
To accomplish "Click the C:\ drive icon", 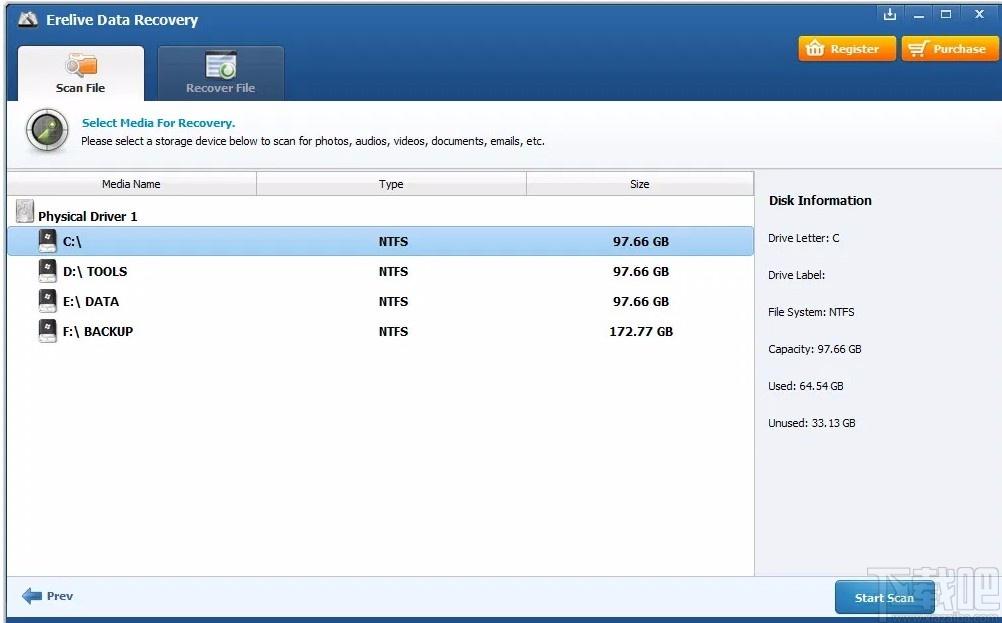I will tap(47, 241).
